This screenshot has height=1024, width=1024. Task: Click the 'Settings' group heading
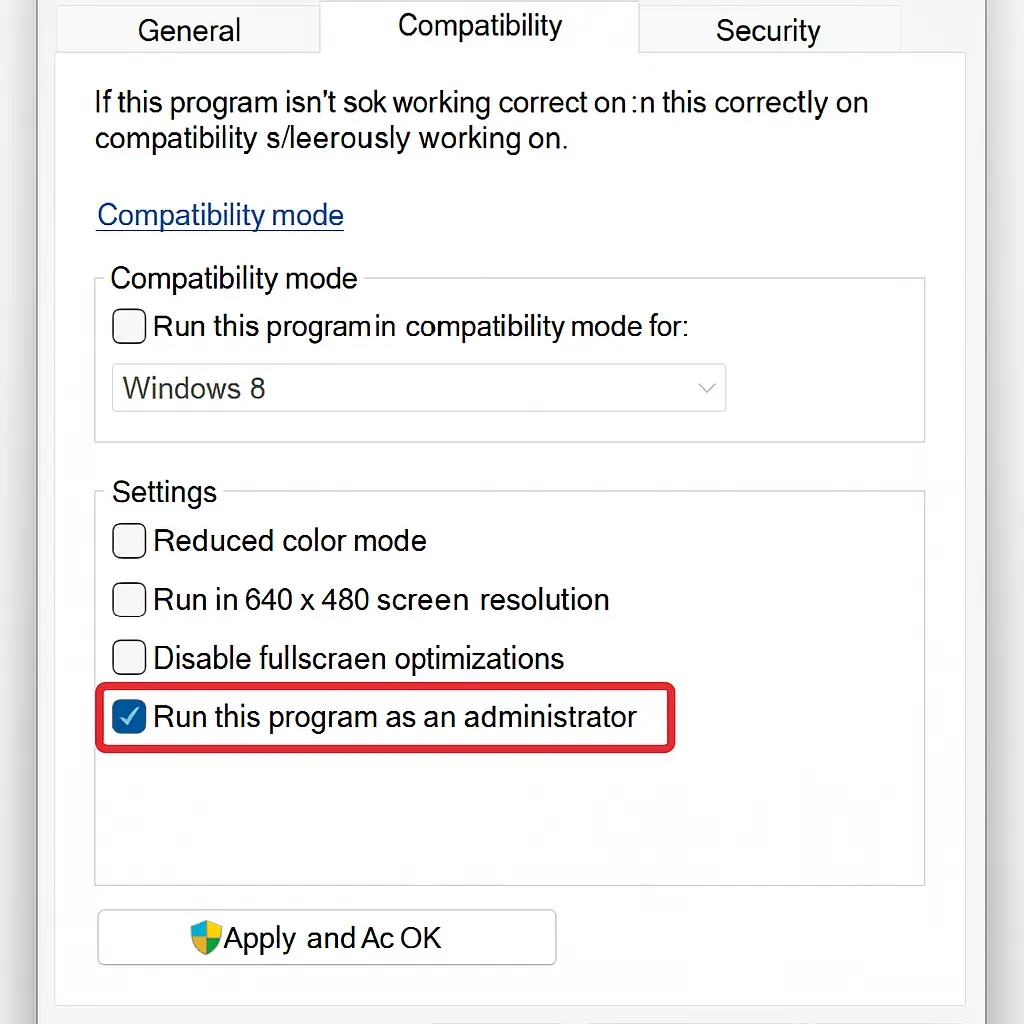(x=164, y=492)
